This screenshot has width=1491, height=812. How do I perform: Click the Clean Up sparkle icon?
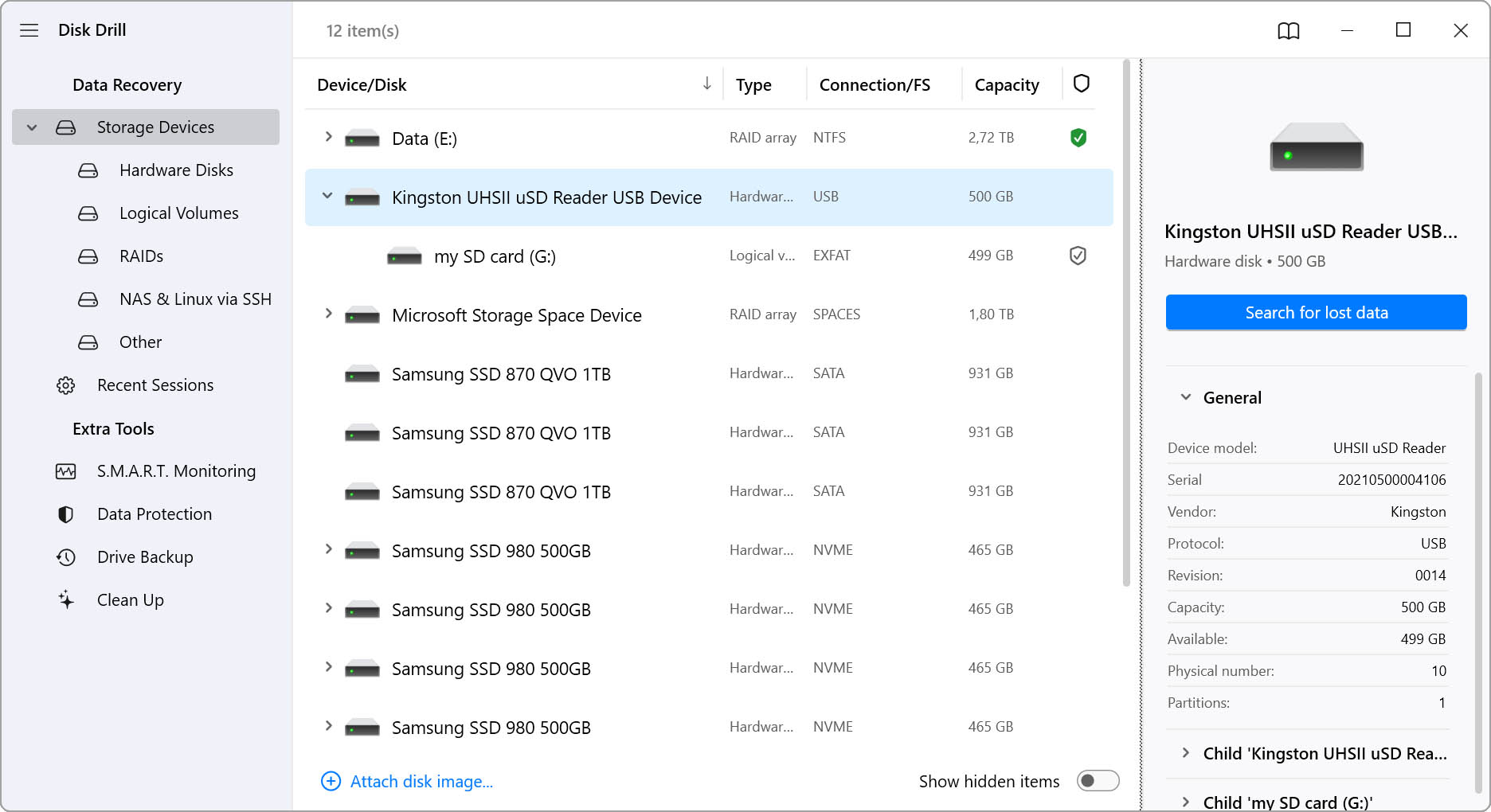tap(65, 600)
